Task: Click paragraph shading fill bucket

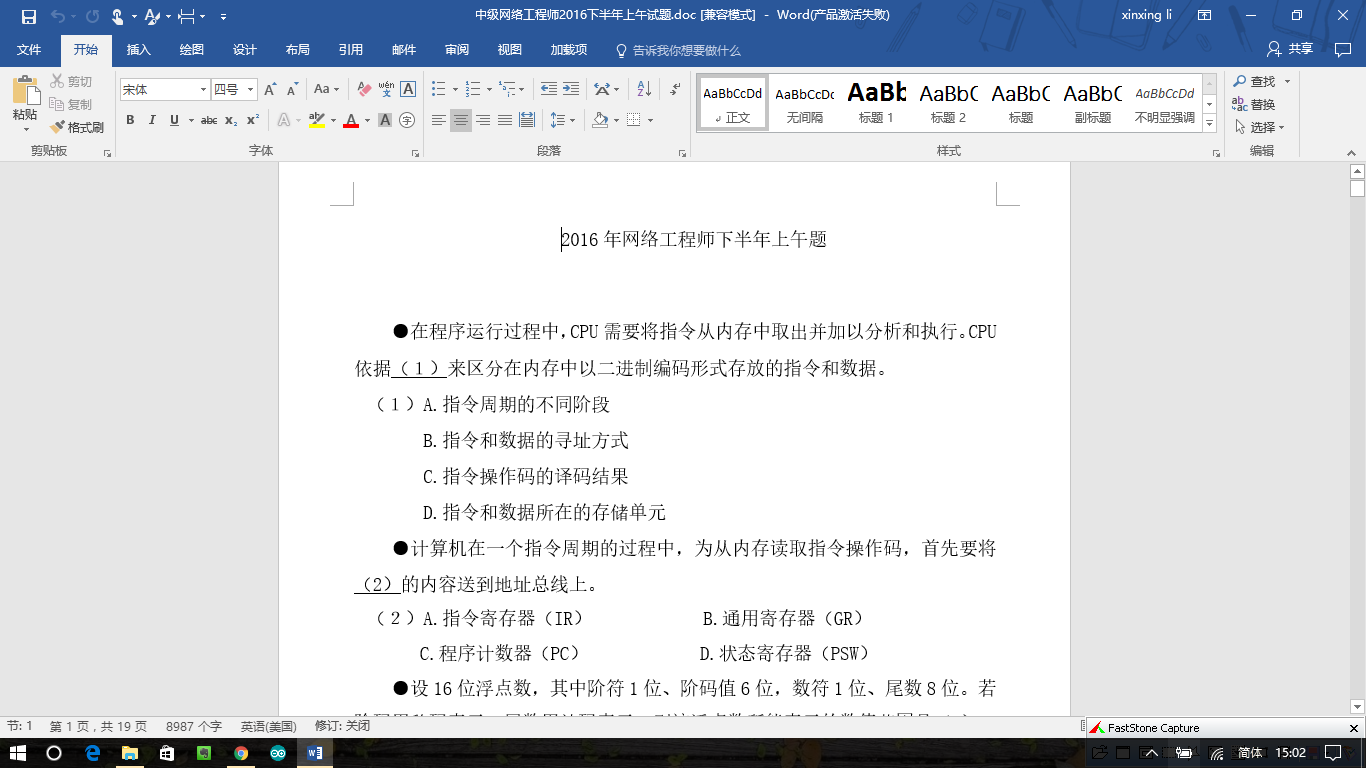Action: click(600, 120)
